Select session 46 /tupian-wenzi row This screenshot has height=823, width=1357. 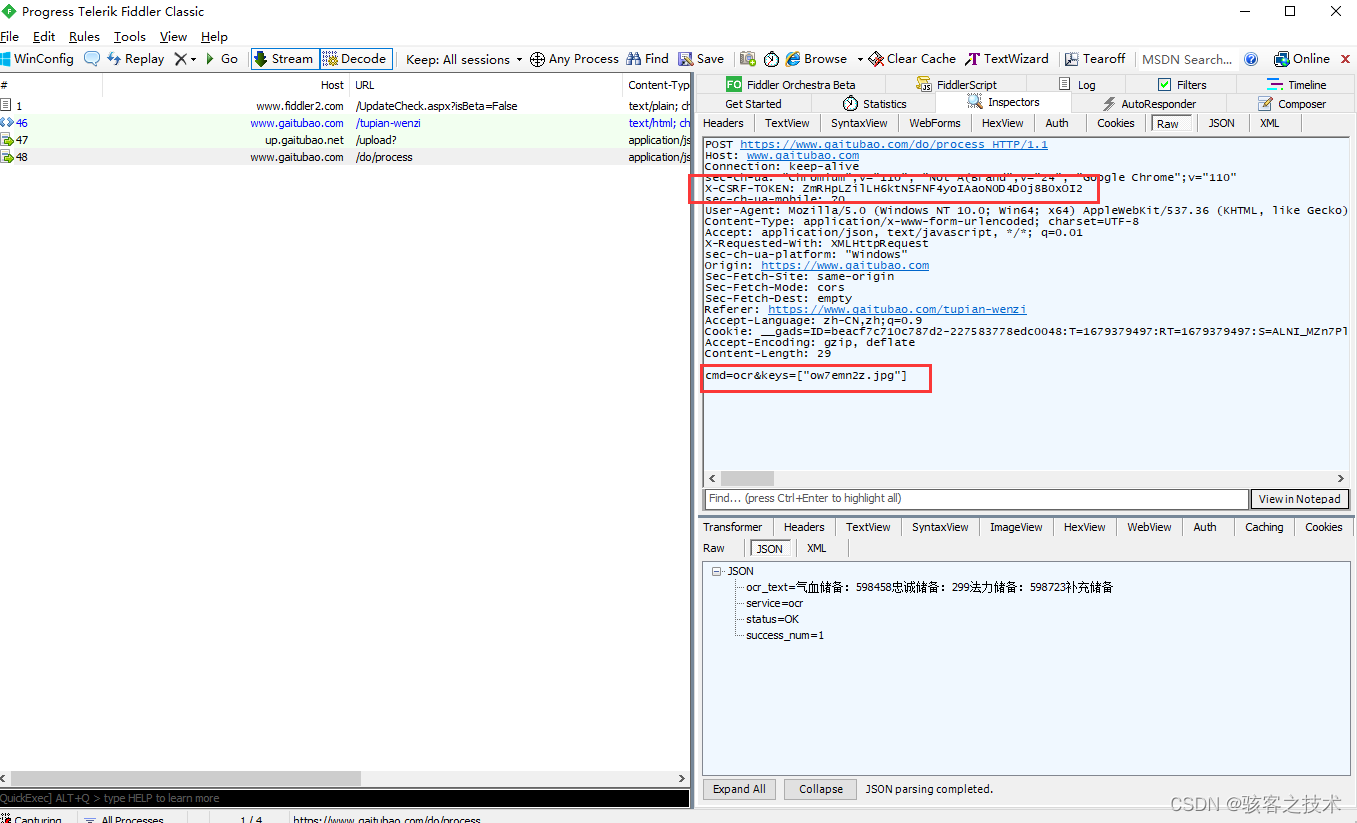(x=345, y=123)
